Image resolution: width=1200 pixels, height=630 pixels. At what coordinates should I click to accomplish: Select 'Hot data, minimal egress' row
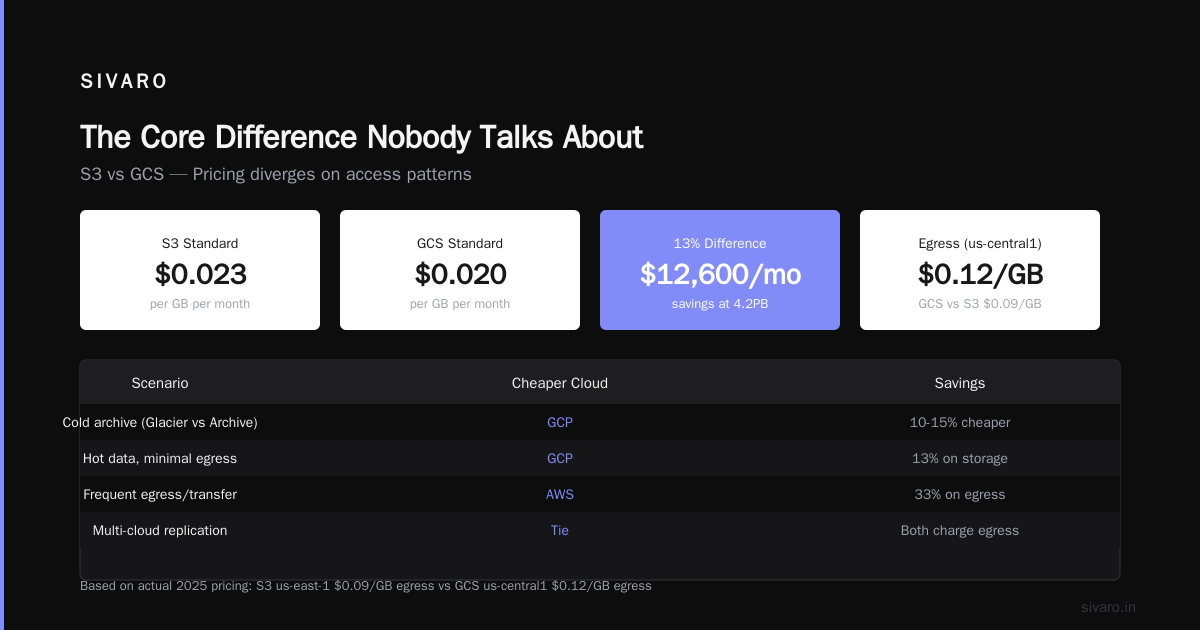[x=600, y=458]
